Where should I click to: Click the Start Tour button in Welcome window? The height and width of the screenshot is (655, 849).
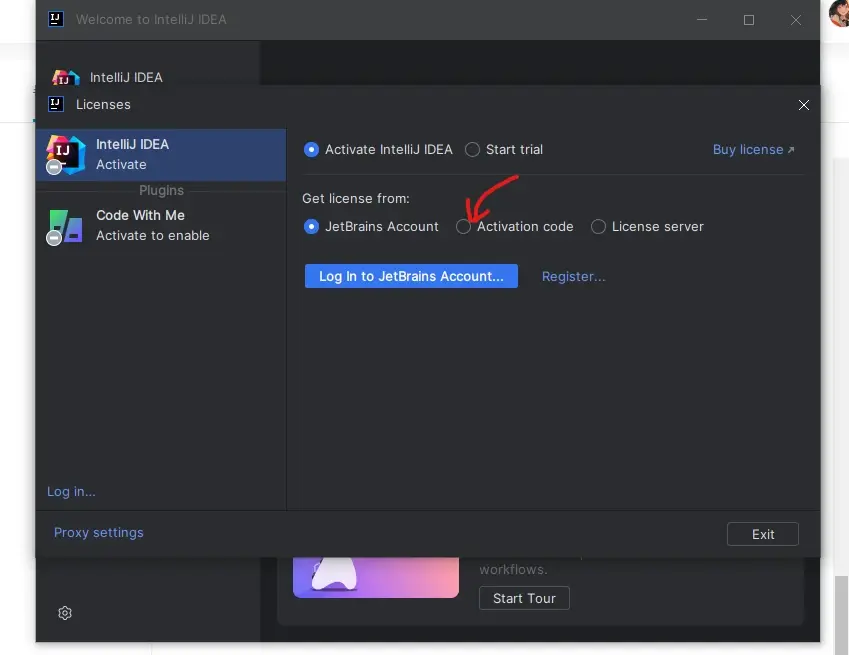point(524,598)
